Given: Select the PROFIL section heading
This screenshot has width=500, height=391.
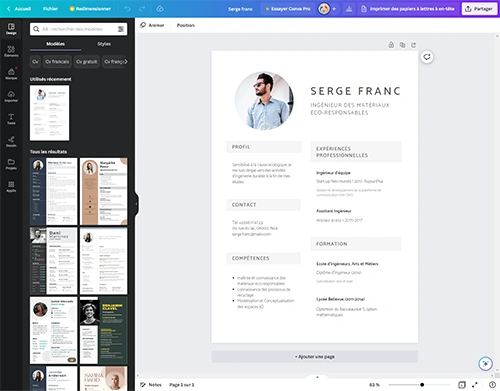Looking at the screenshot, I should point(241,147).
